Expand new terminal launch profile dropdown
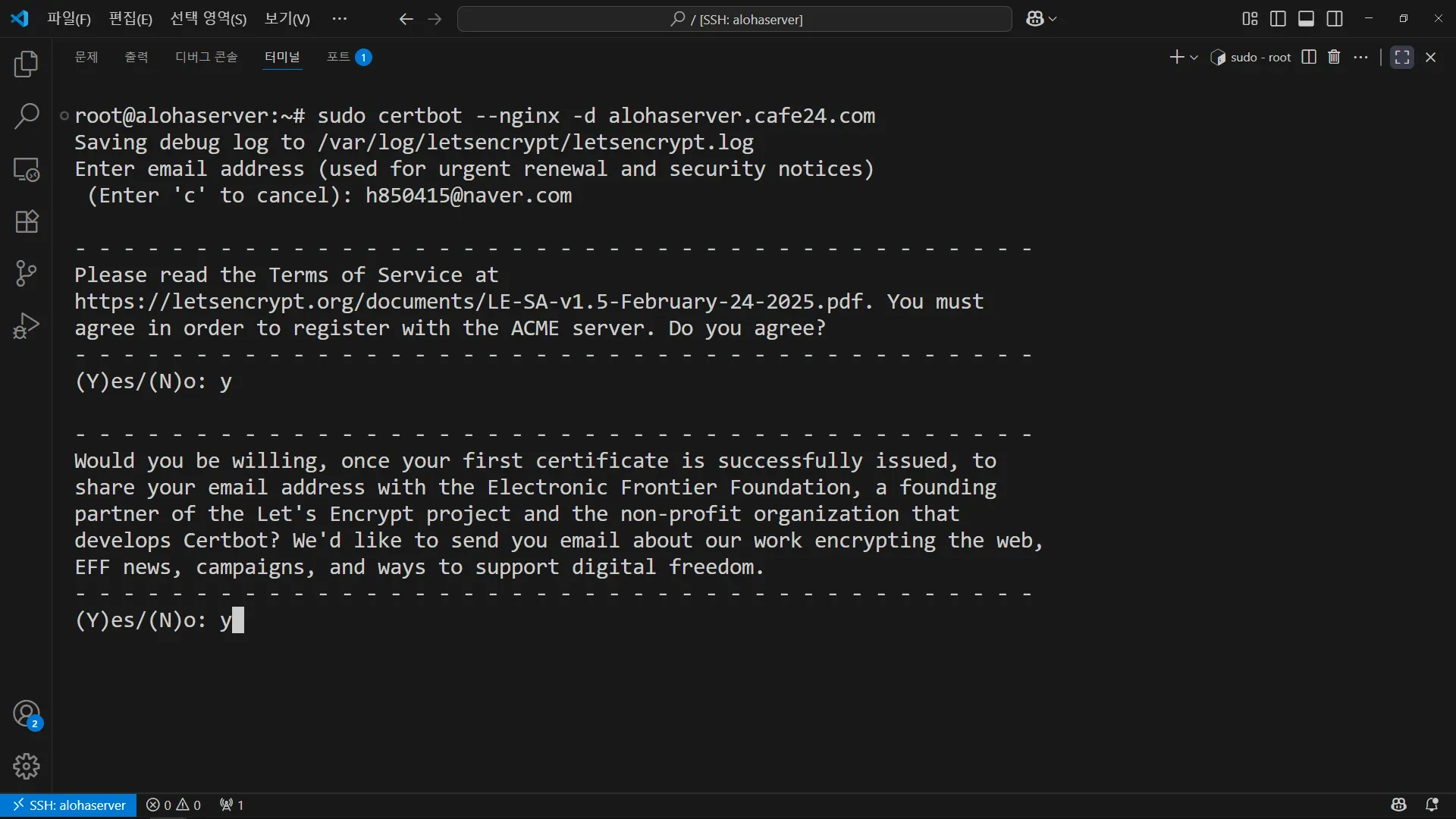Image resolution: width=1456 pixels, height=819 pixels. (x=1194, y=58)
